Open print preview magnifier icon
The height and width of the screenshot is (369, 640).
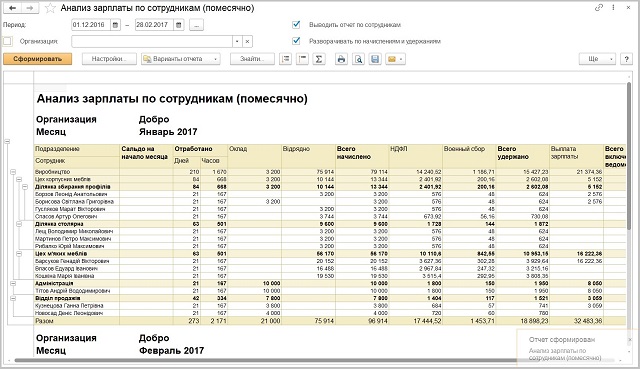[x=358, y=59]
